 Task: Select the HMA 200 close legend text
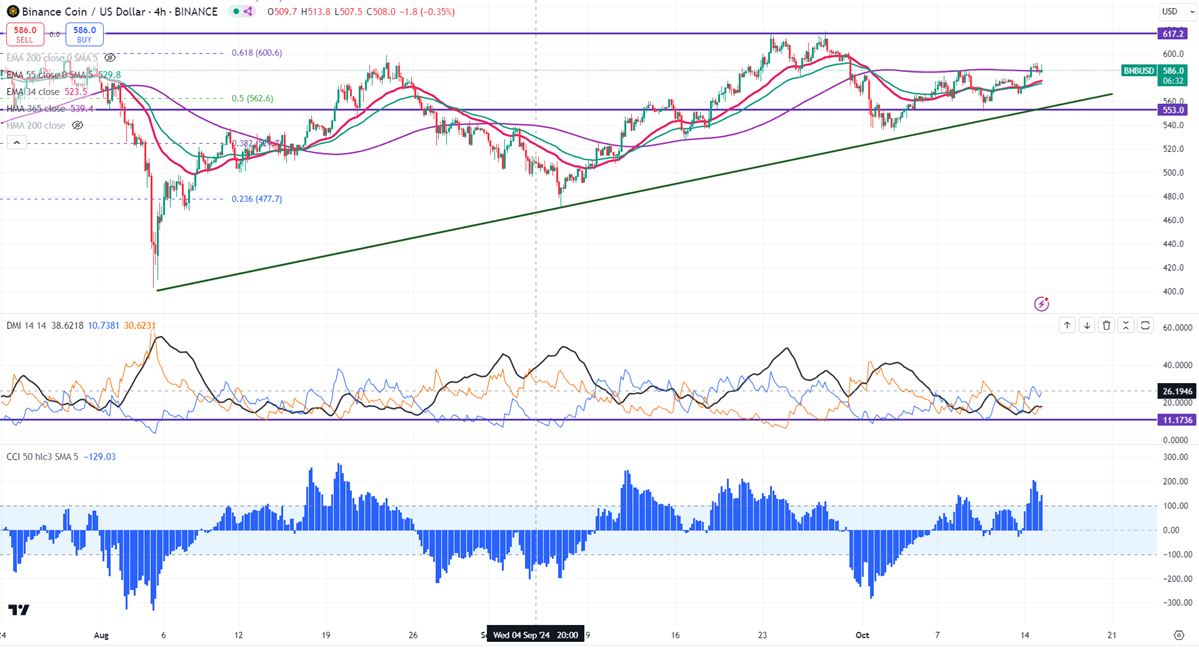pyautogui.click(x=36, y=125)
